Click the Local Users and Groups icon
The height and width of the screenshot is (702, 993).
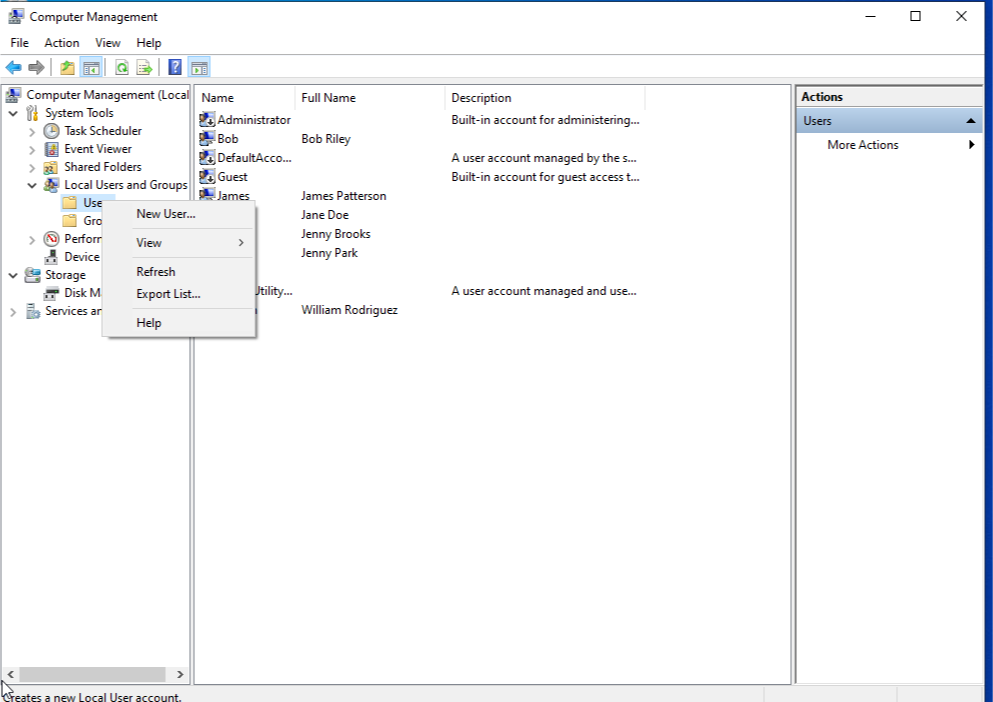point(51,185)
